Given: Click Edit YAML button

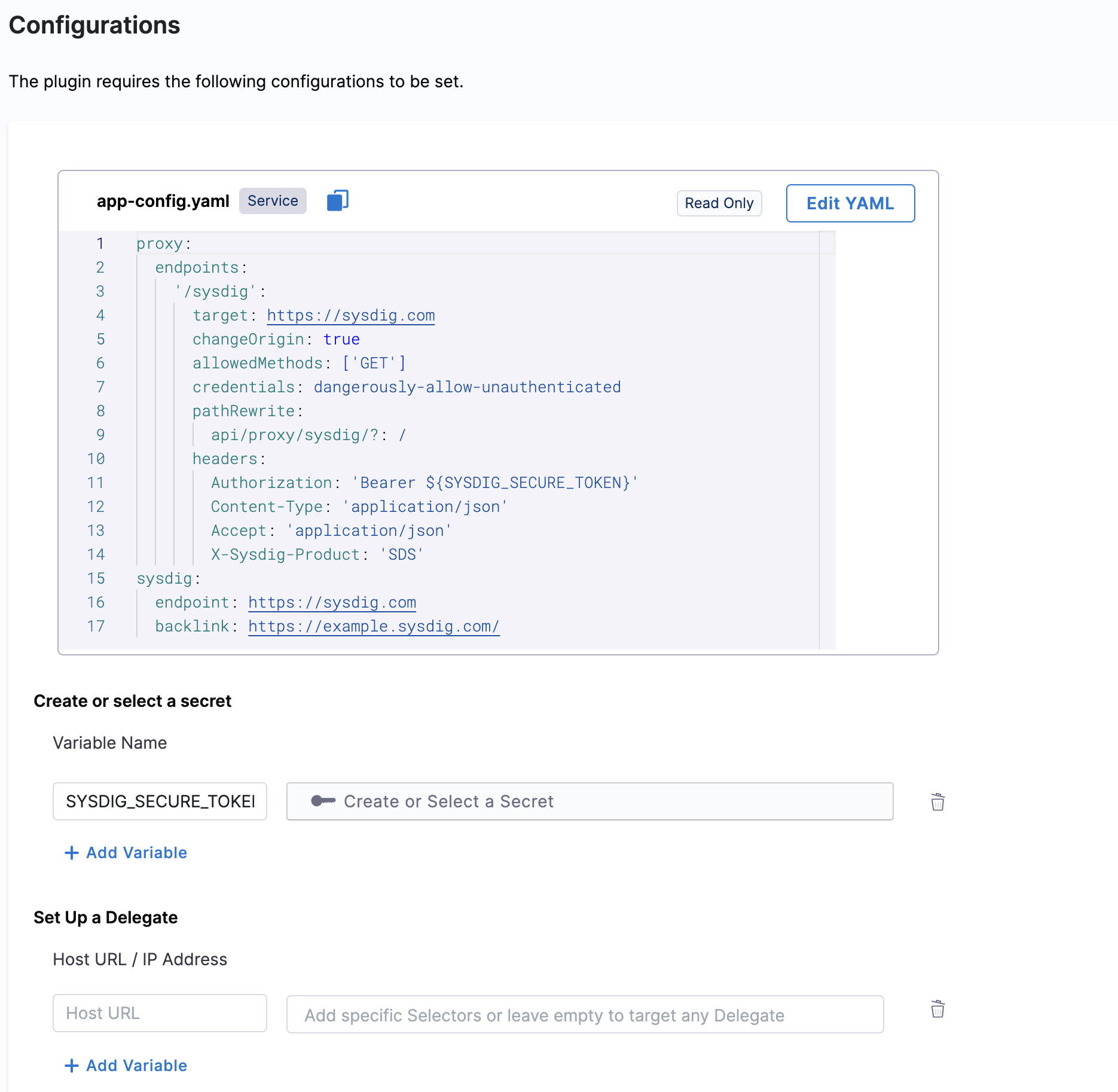Looking at the screenshot, I should coord(850,203).
